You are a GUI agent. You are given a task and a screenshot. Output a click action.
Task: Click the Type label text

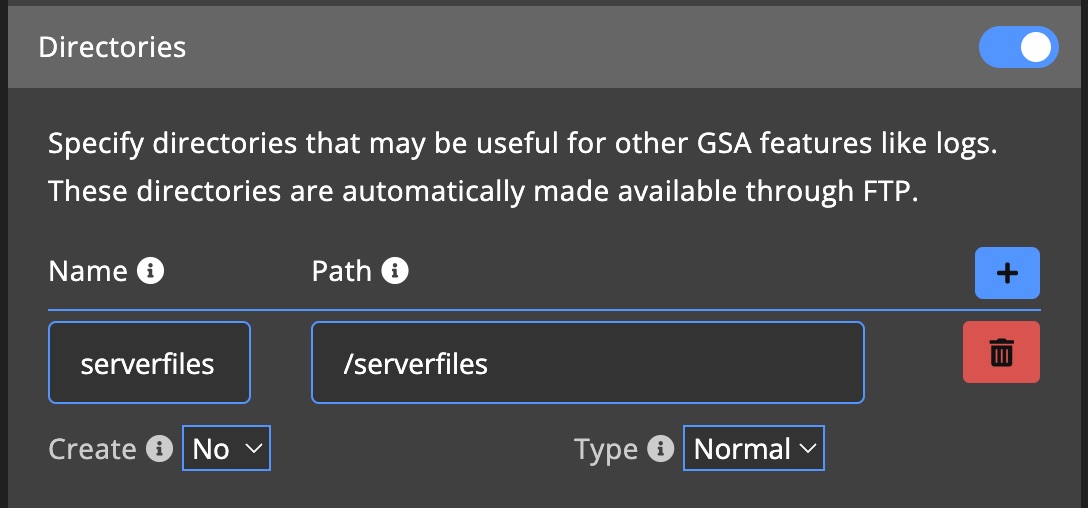[x=606, y=449]
